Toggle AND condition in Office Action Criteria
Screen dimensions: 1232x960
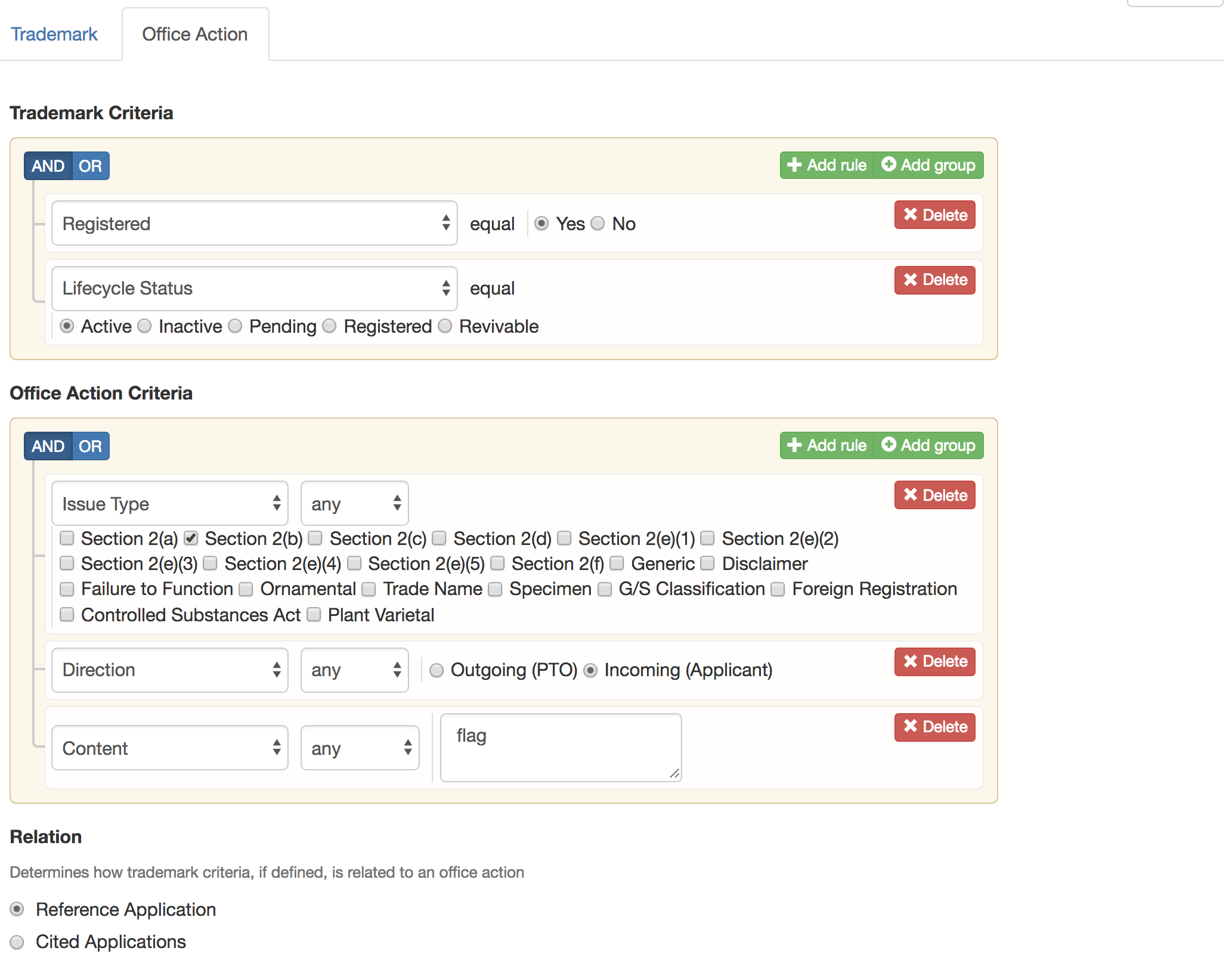[48, 446]
